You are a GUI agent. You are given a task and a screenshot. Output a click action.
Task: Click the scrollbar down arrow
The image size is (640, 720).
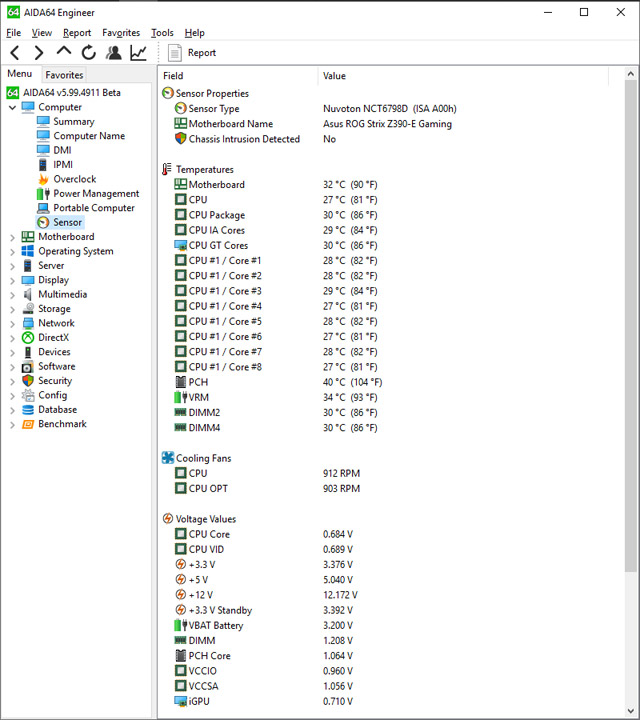631,711
